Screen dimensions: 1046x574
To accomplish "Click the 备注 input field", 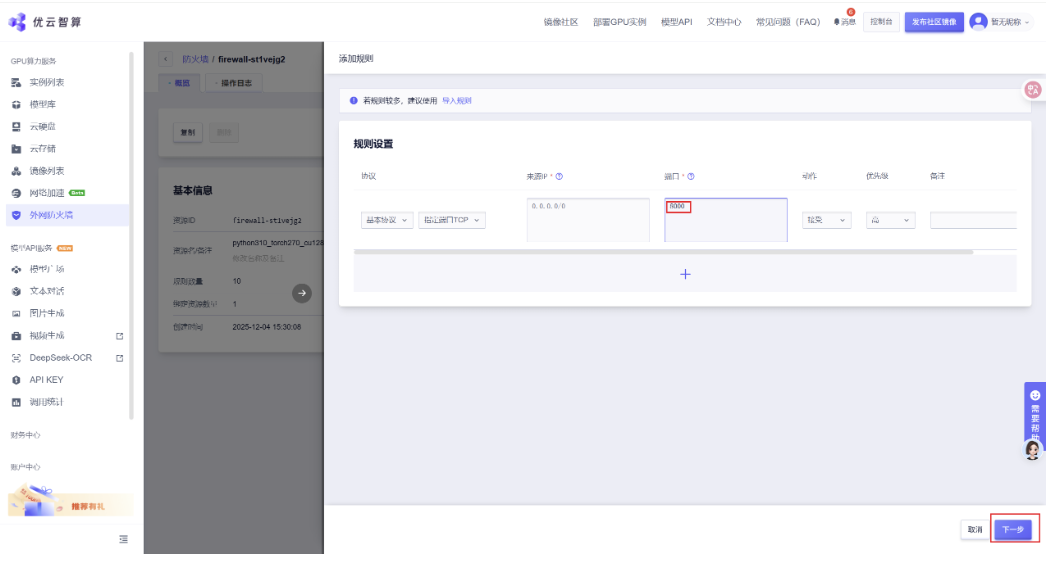I will coord(973,220).
